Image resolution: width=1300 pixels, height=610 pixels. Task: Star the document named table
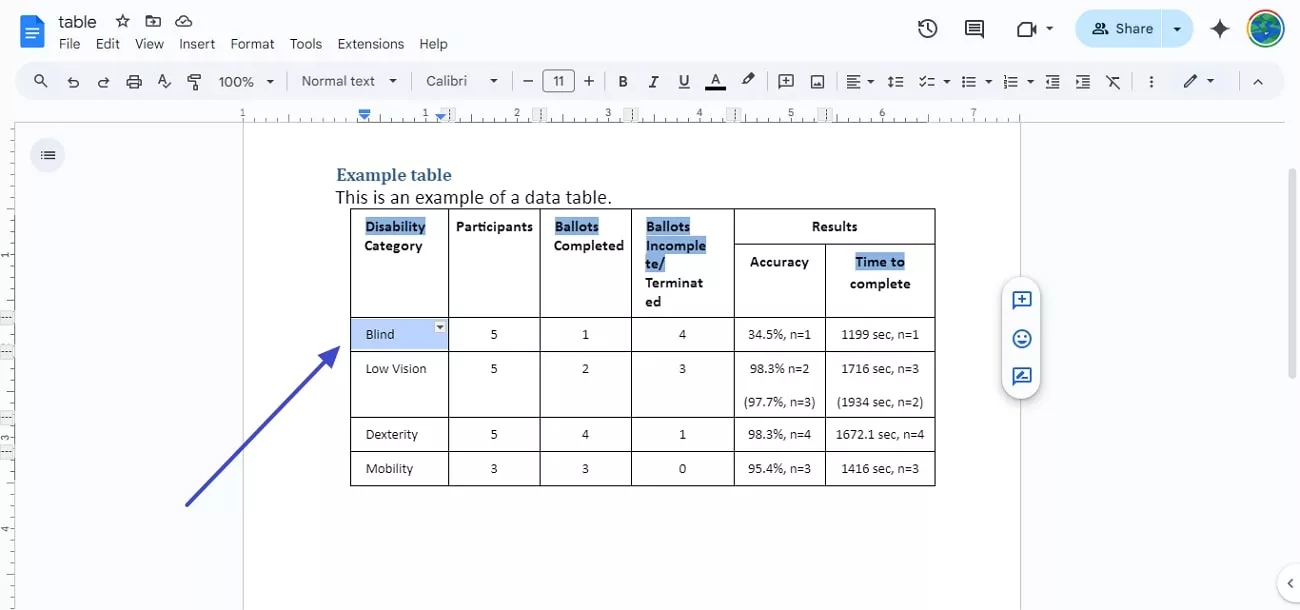coord(122,21)
